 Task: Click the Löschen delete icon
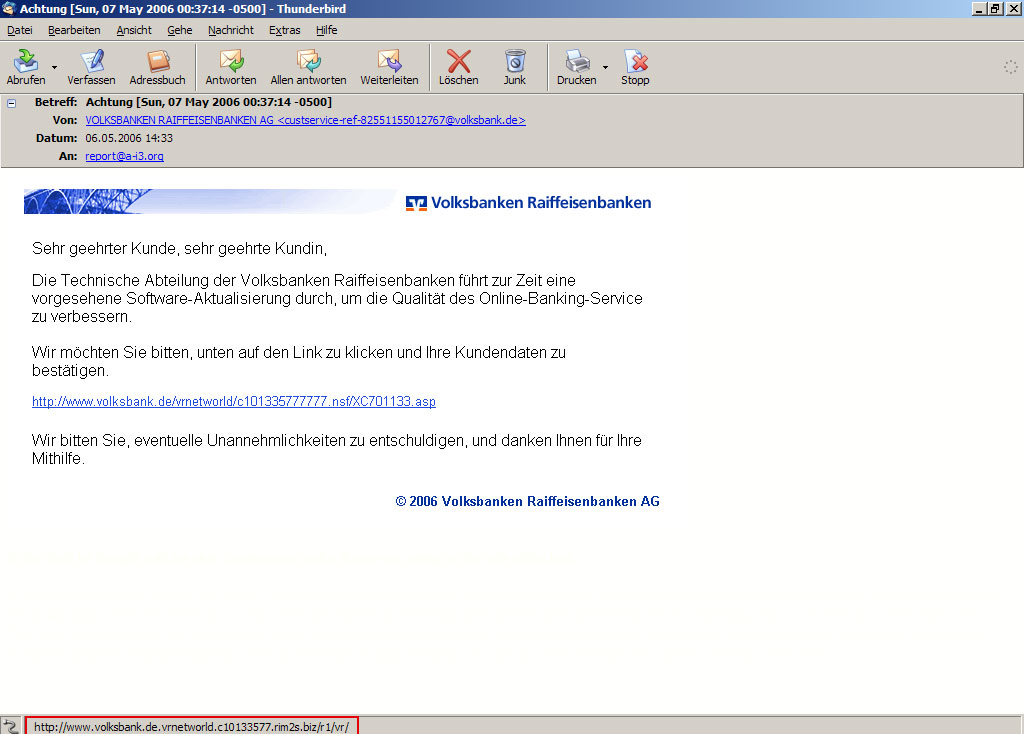458,61
